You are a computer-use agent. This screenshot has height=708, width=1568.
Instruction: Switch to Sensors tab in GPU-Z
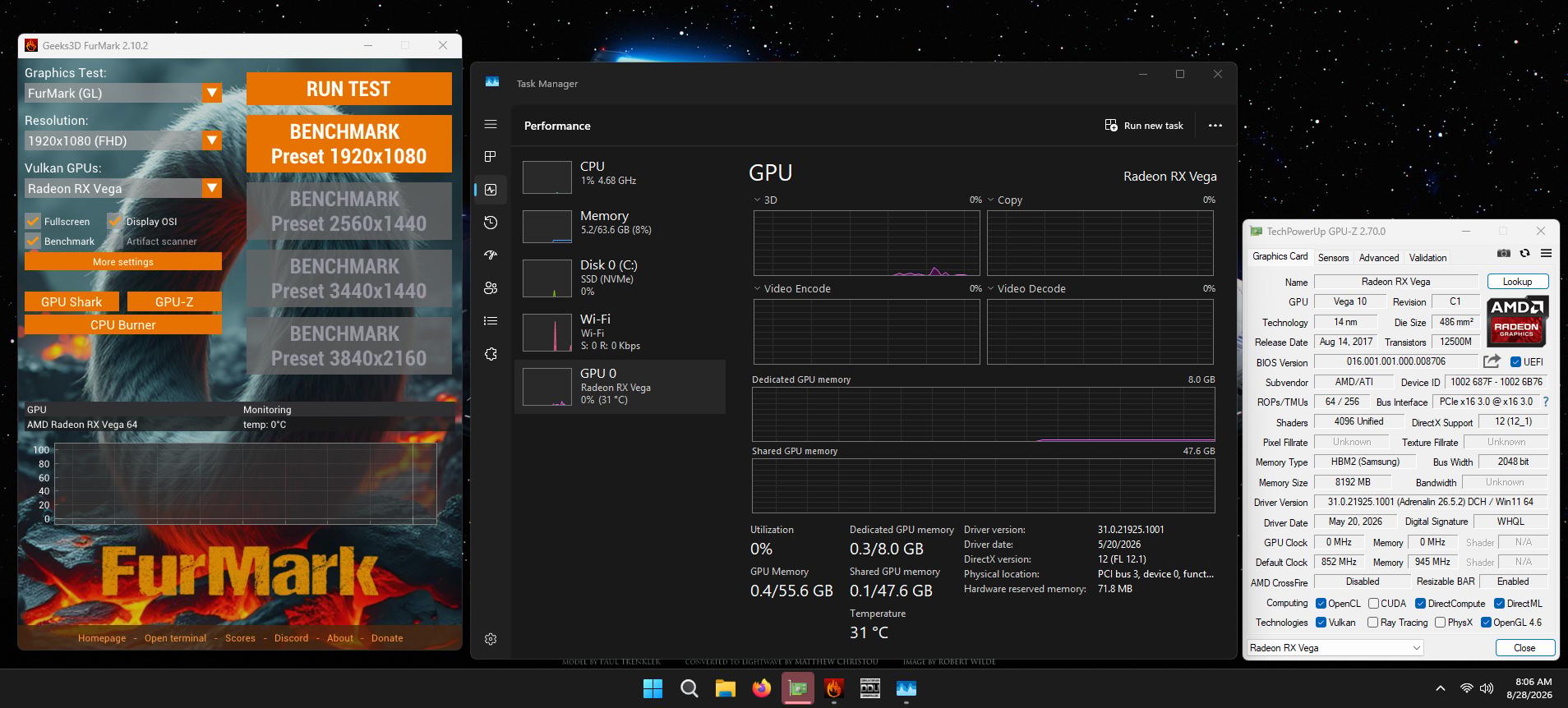(1333, 257)
